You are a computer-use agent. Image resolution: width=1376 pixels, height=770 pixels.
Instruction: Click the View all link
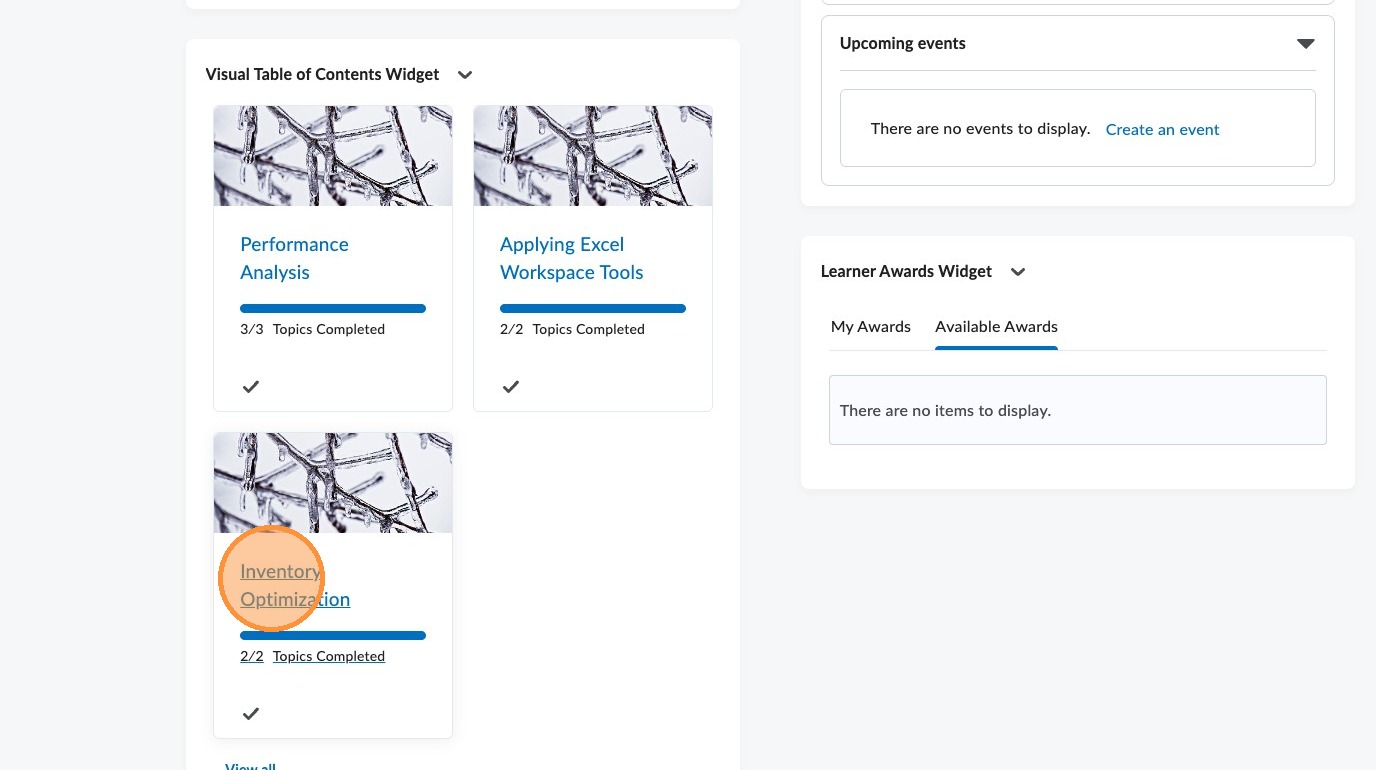tap(250, 766)
